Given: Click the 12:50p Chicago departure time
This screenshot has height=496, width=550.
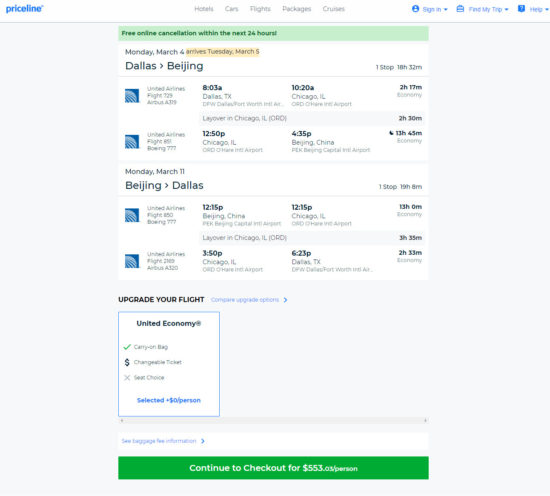Looking at the screenshot, I should pos(214,134).
